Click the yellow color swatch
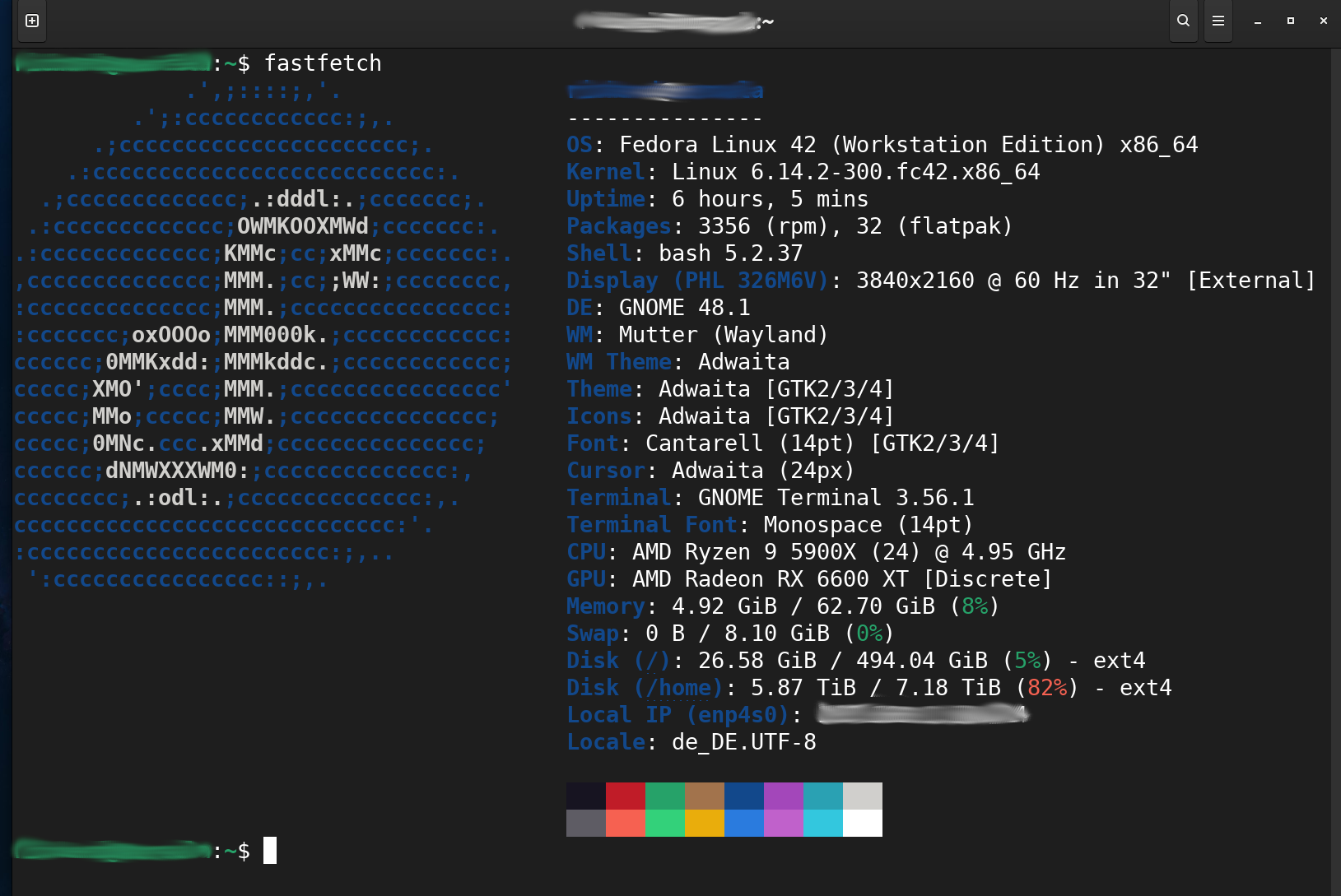Screen dimensions: 1341x896 pos(705,823)
